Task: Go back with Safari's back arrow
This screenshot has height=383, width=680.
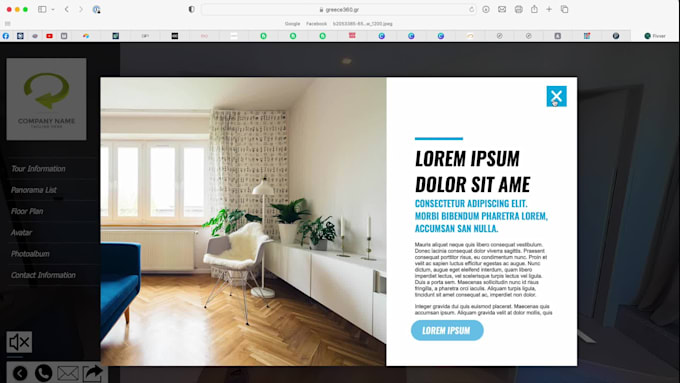Action: [67, 9]
